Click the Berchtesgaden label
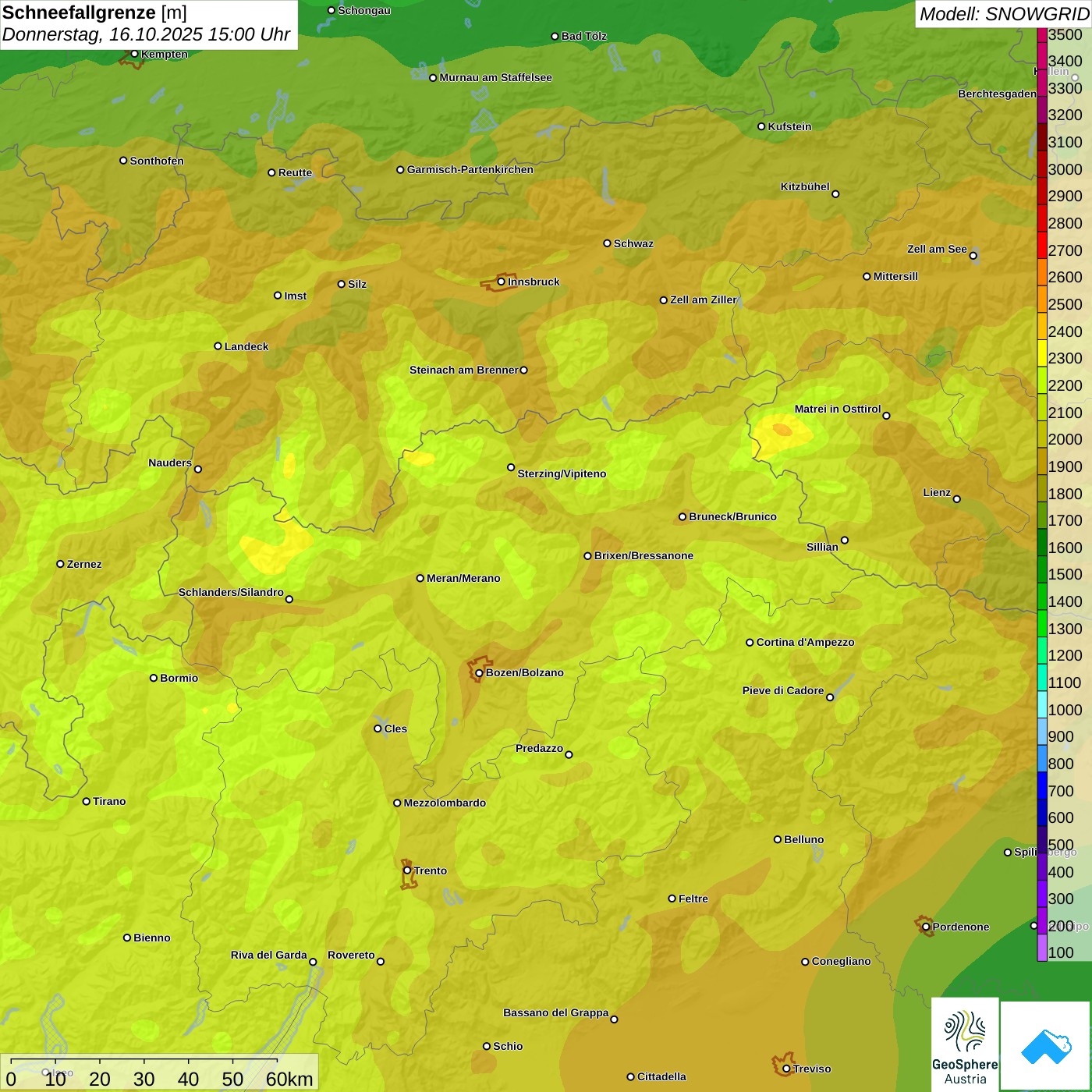Screen dimensions: 1092x1092 pyautogui.click(x=997, y=94)
